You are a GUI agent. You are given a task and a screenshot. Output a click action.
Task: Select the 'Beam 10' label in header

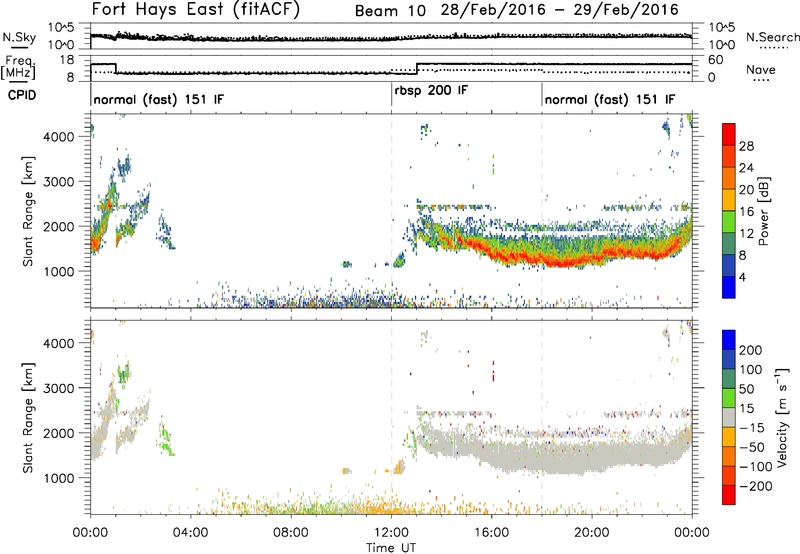pos(390,11)
